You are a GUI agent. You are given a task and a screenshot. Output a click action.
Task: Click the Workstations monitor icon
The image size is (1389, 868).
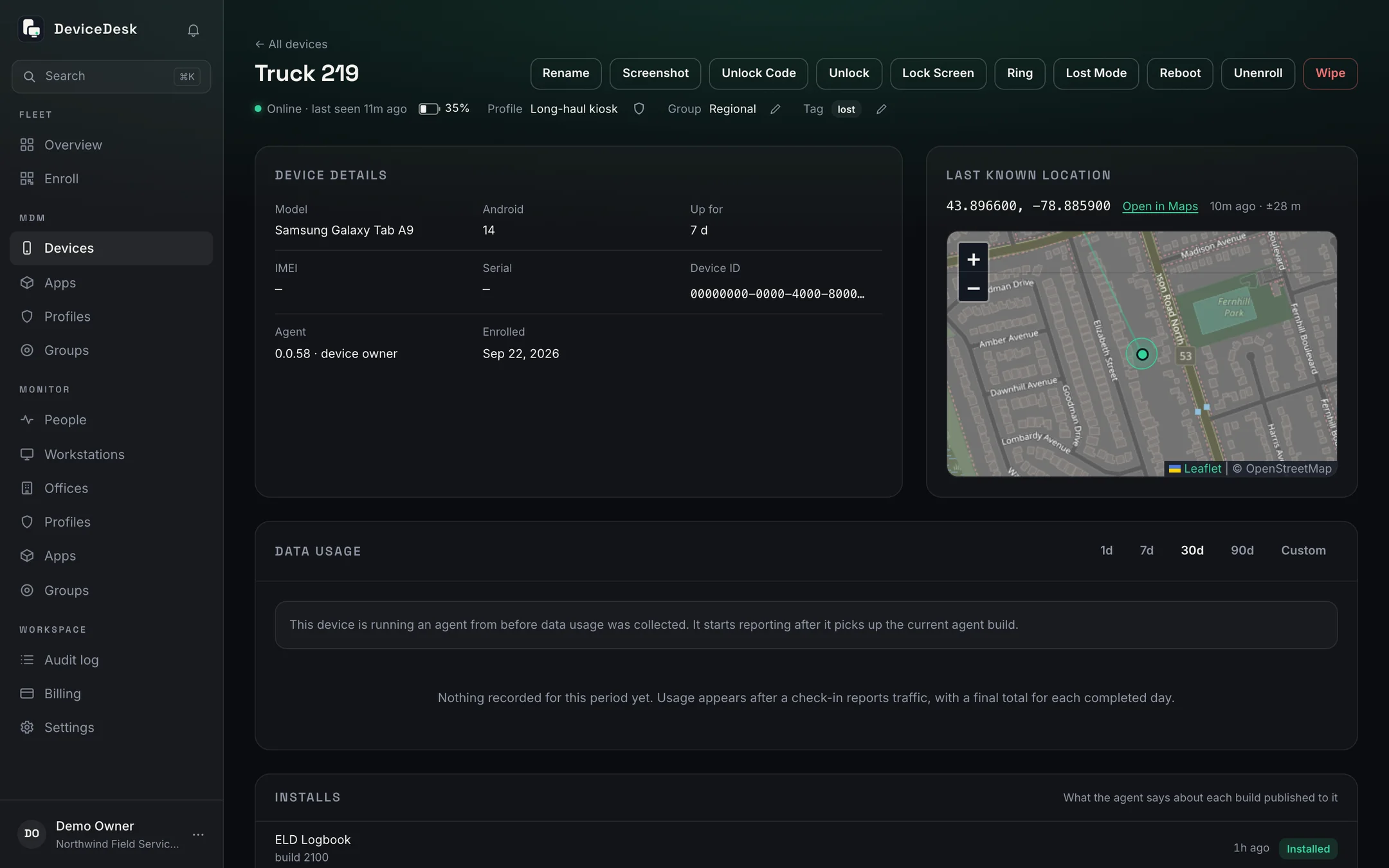coord(27,455)
